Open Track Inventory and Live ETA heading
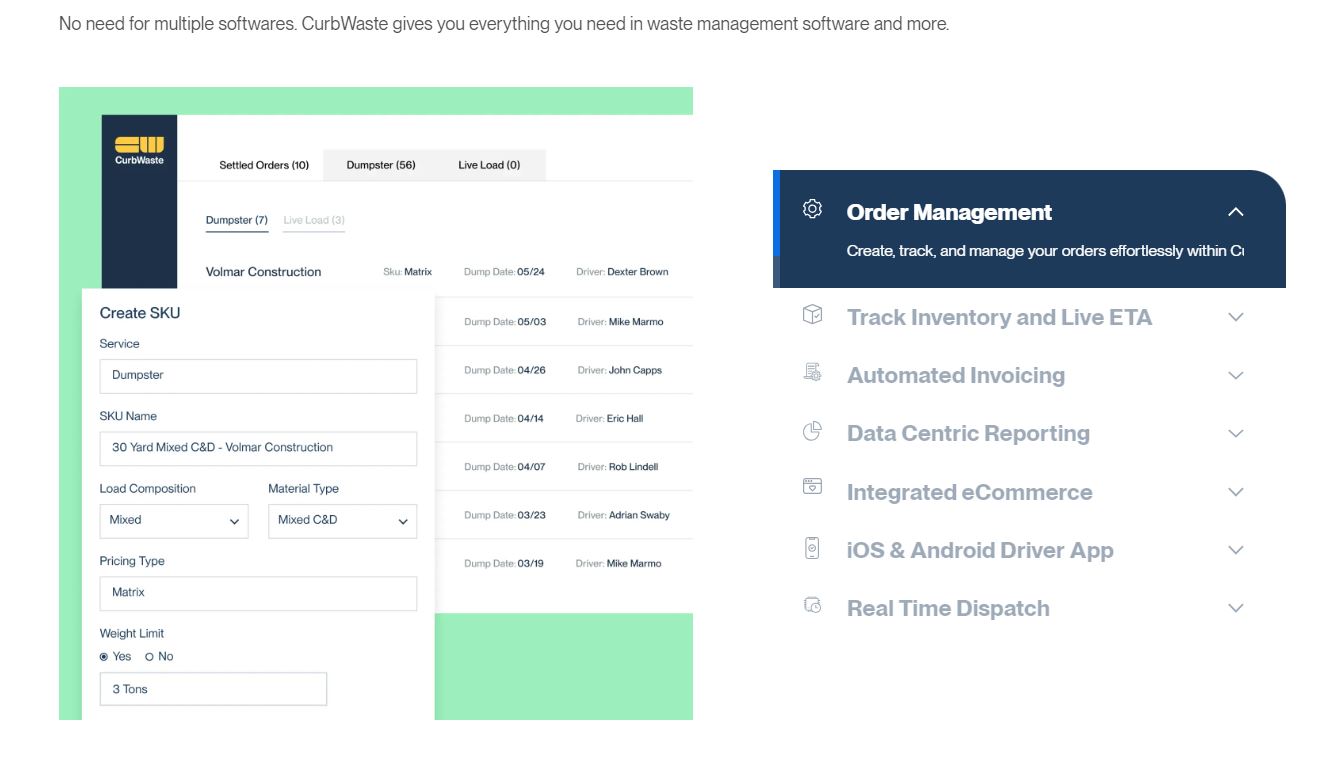The image size is (1337, 784). coord(999,317)
